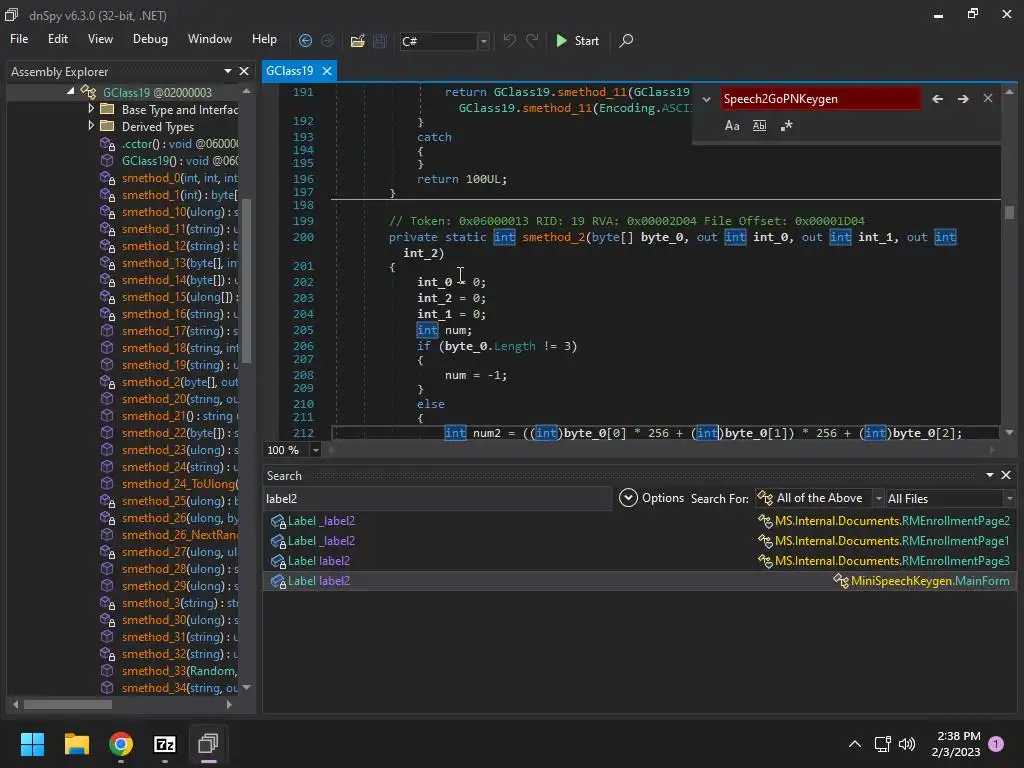Go to next find match arrow
The height and width of the screenshot is (768, 1024).
(x=963, y=99)
